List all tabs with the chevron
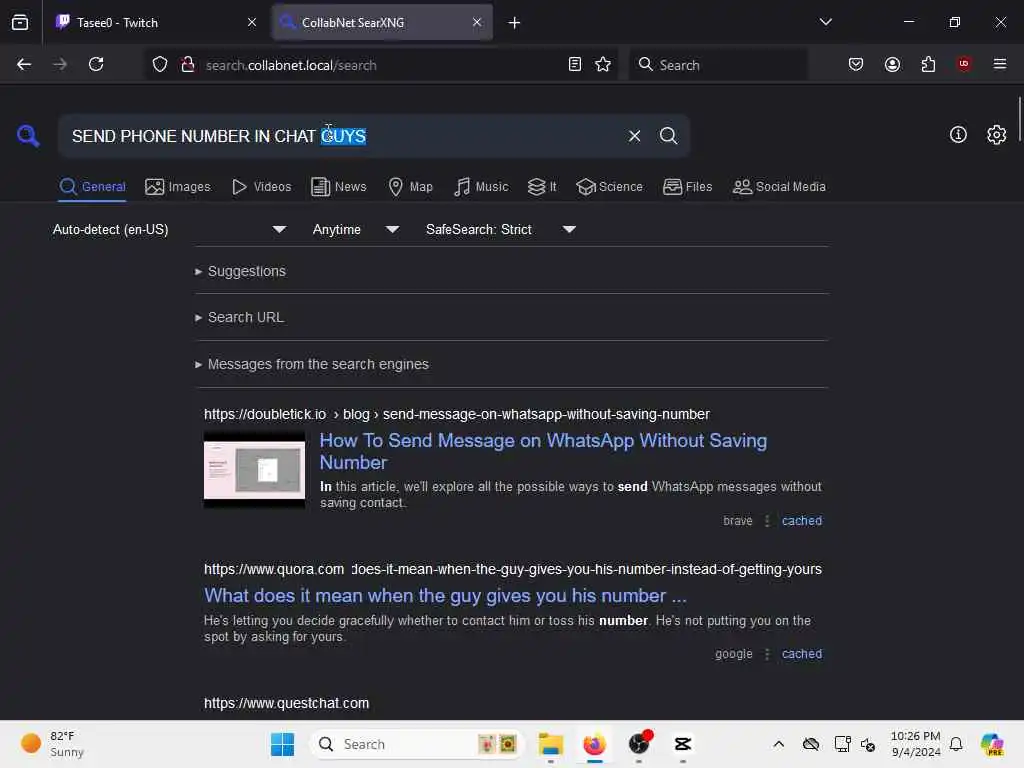This screenshot has width=1024, height=768. [x=825, y=22]
